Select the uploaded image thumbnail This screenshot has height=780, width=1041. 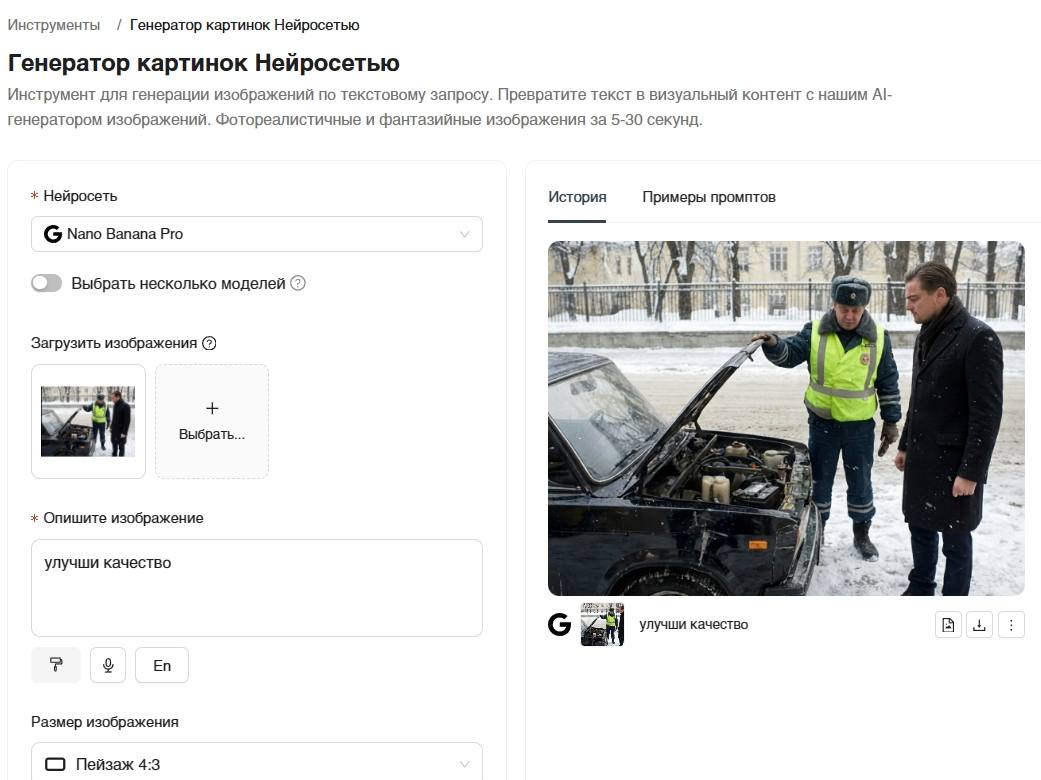tap(88, 421)
